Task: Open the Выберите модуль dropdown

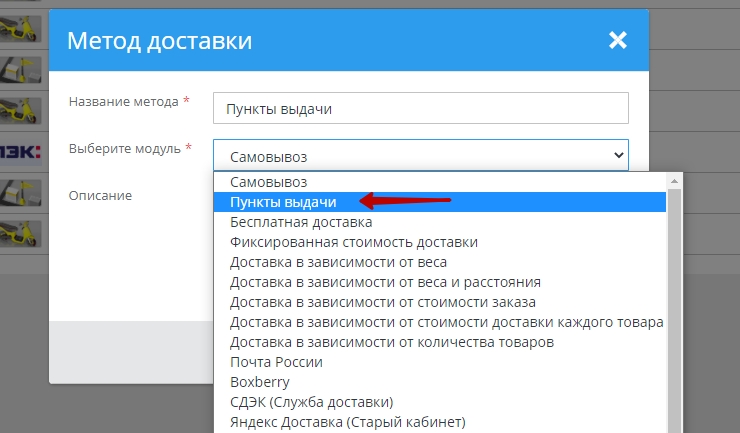Action: pos(420,155)
